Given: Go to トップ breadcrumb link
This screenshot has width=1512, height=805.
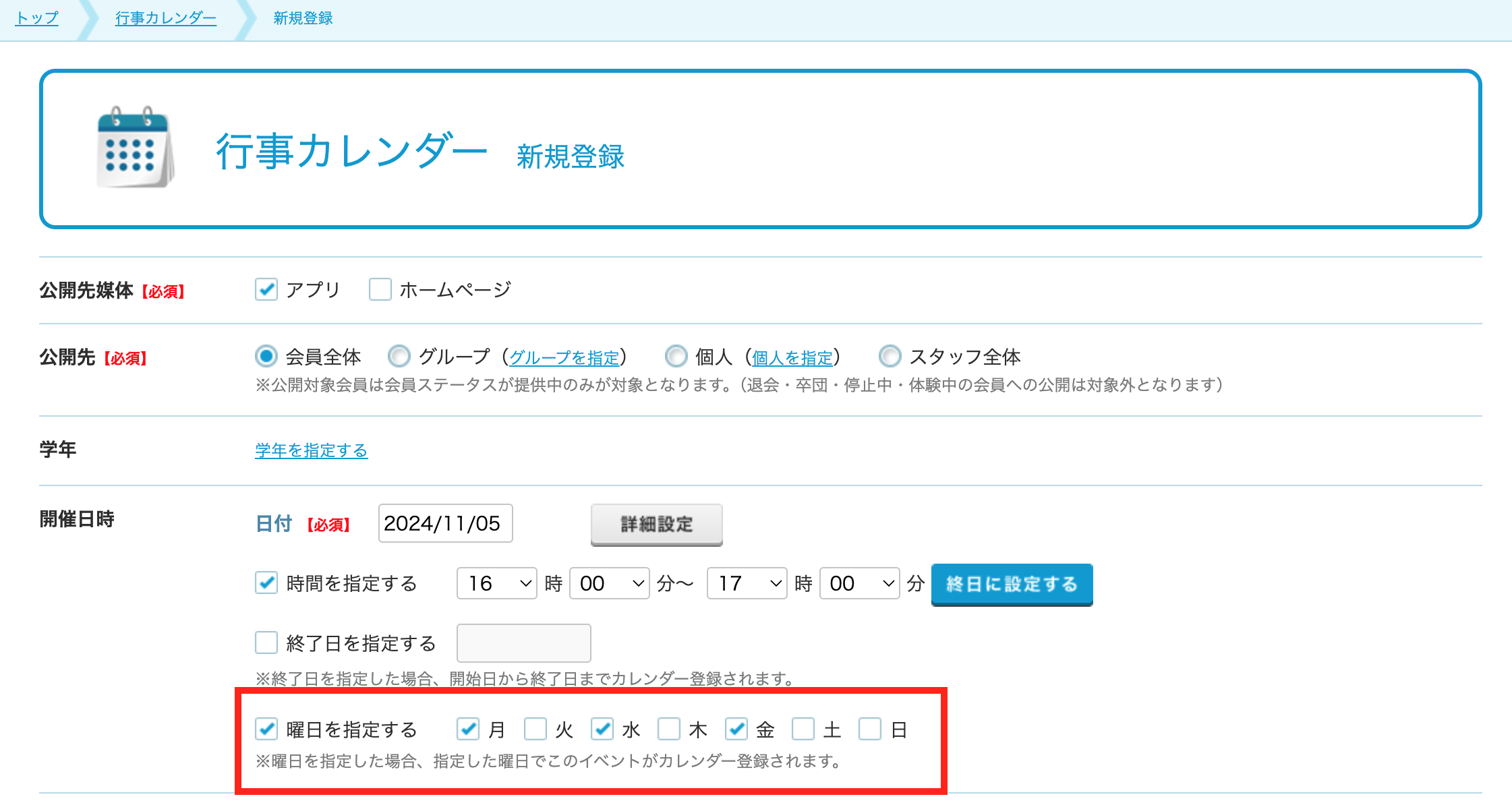Looking at the screenshot, I should point(37,18).
